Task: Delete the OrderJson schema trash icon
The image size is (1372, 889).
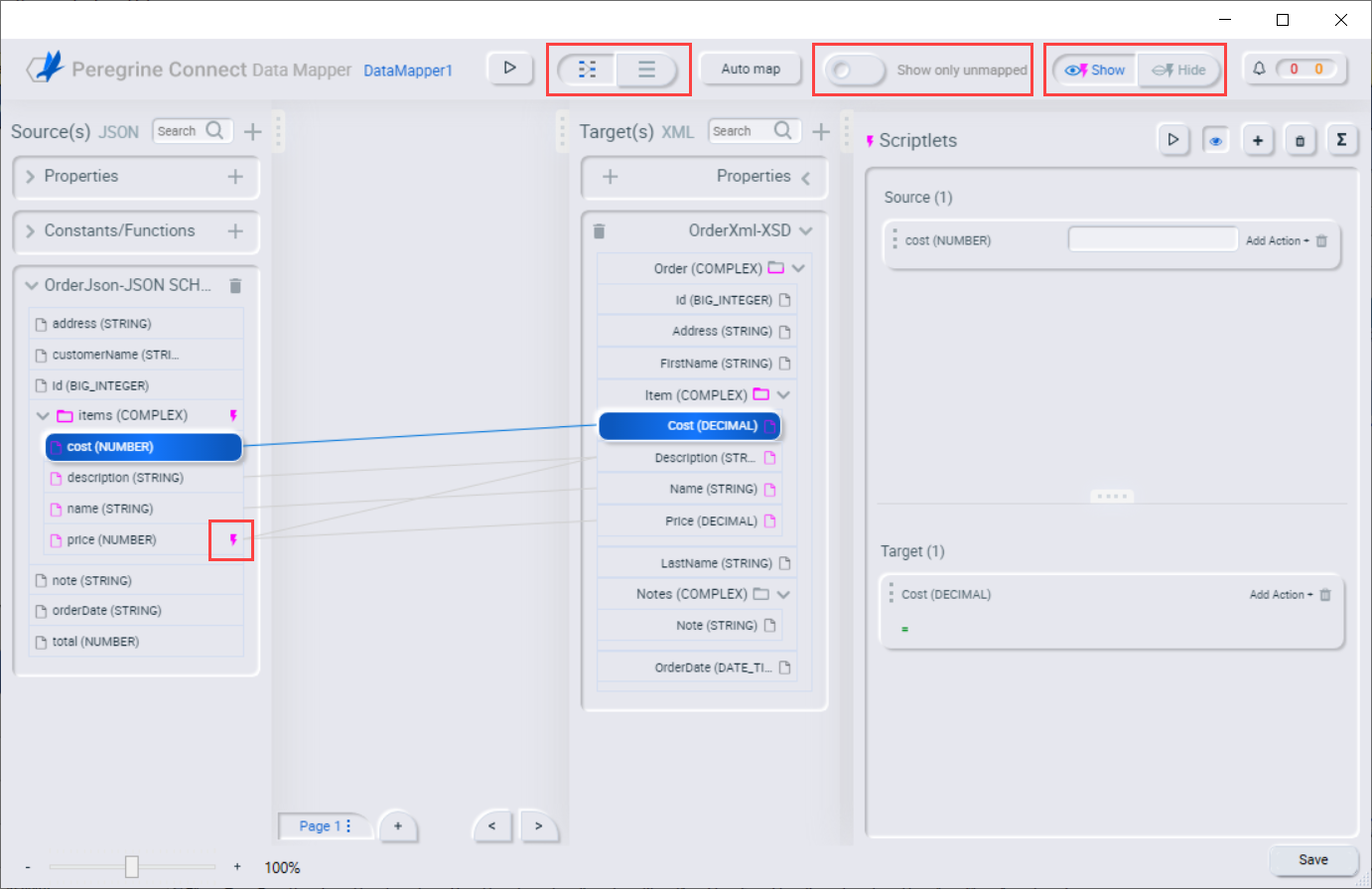Action: [235, 286]
